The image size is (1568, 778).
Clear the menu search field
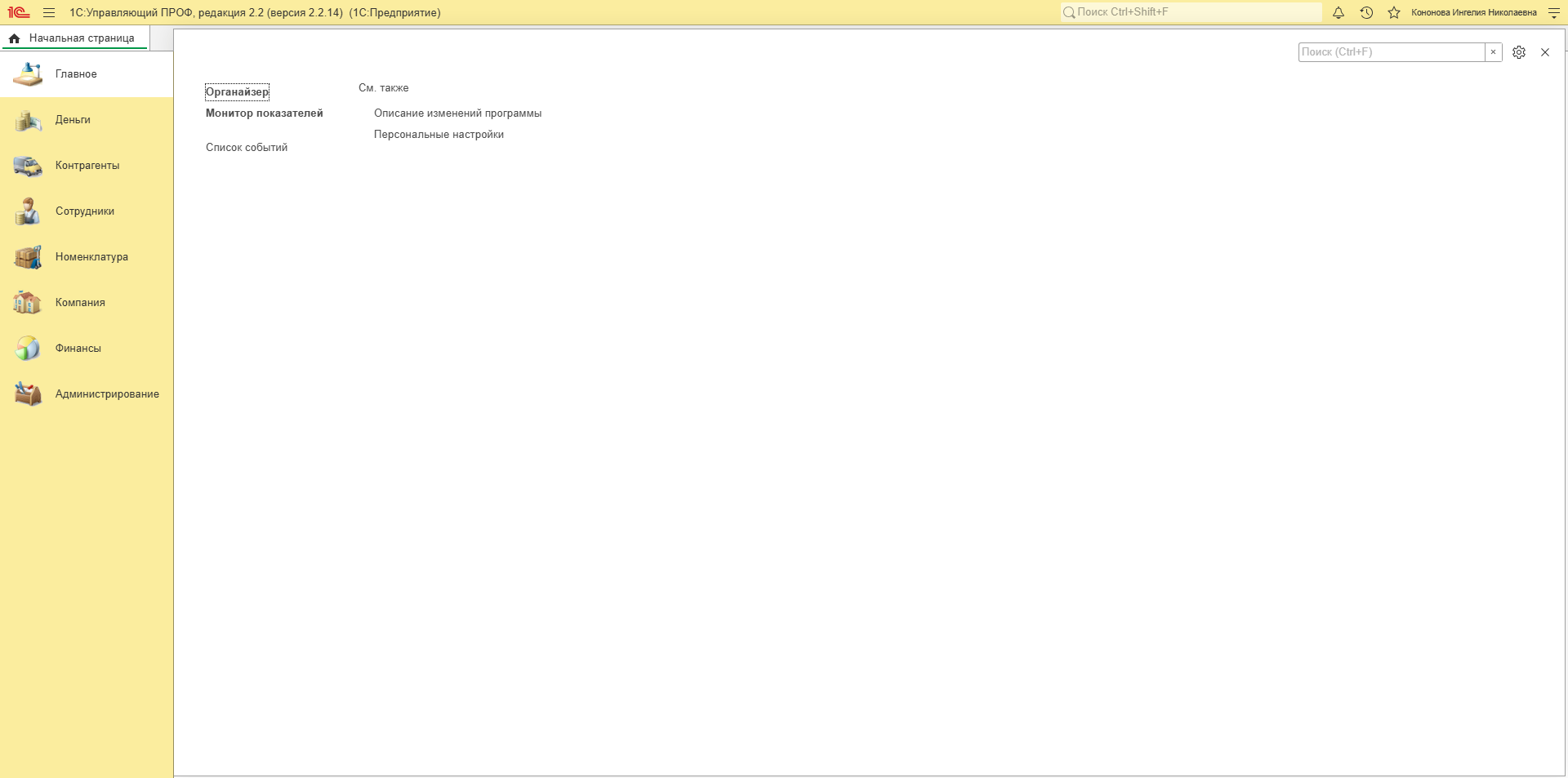pyautogui.click(x=1493, y=52)
